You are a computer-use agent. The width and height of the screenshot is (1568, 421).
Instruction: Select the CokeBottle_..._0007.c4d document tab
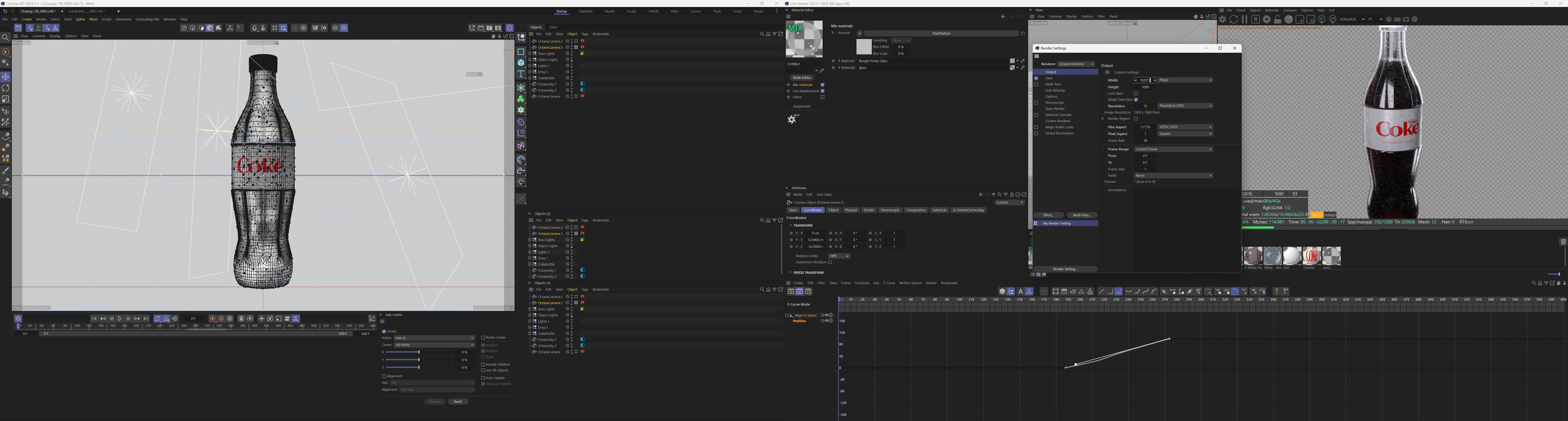click(x=86, y=11)
